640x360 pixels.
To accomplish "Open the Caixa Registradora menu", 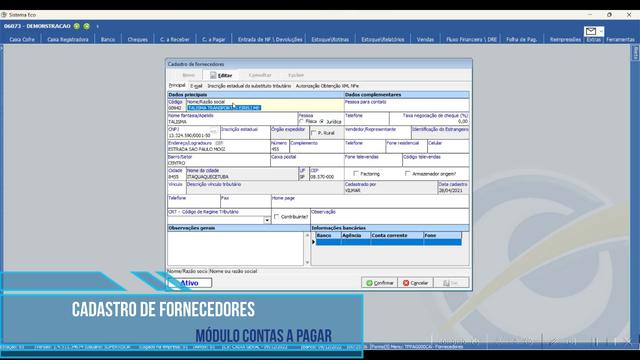I will click(68, 40).
